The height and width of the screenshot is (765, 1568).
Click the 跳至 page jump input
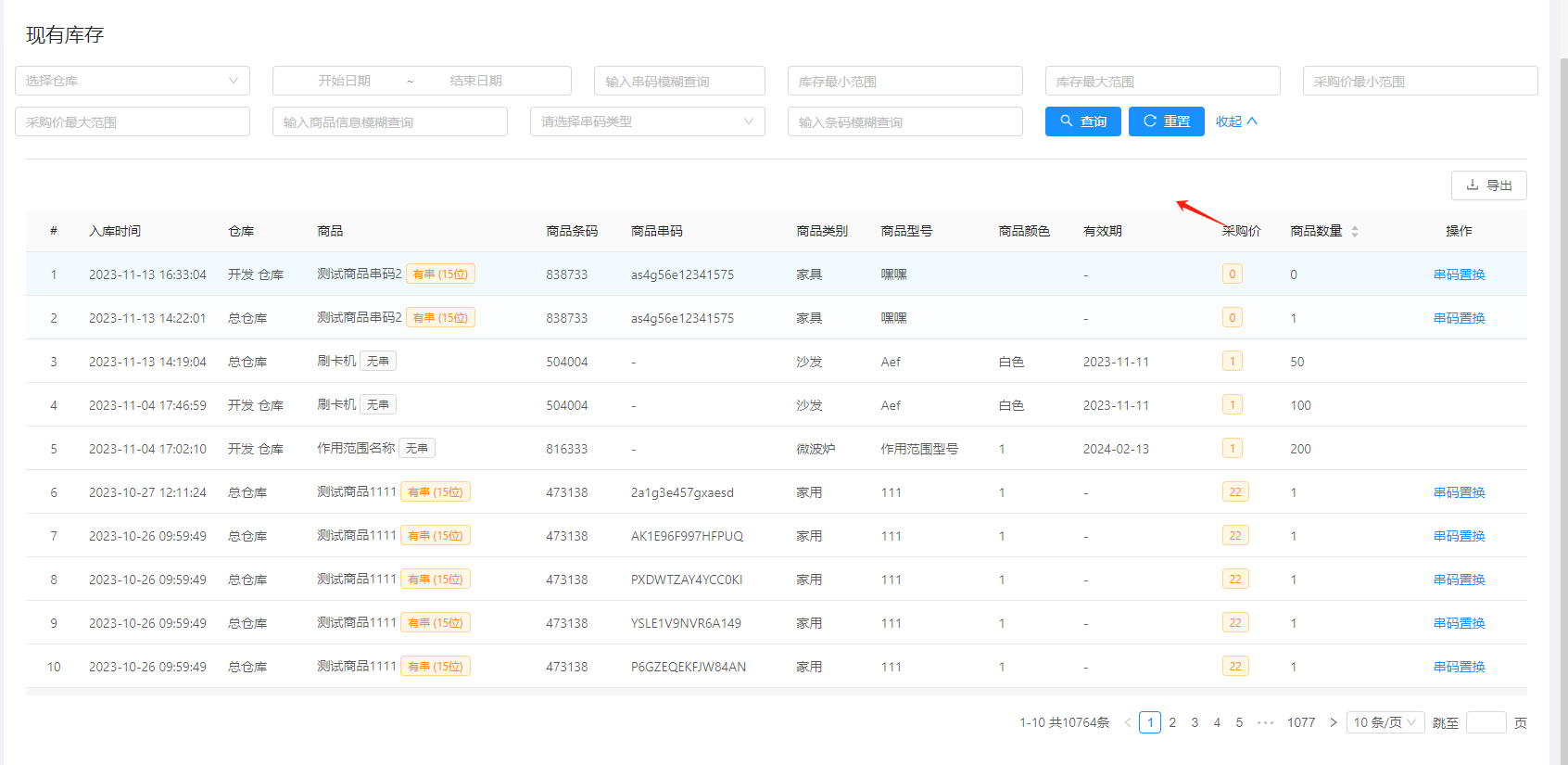(1486, 722)
